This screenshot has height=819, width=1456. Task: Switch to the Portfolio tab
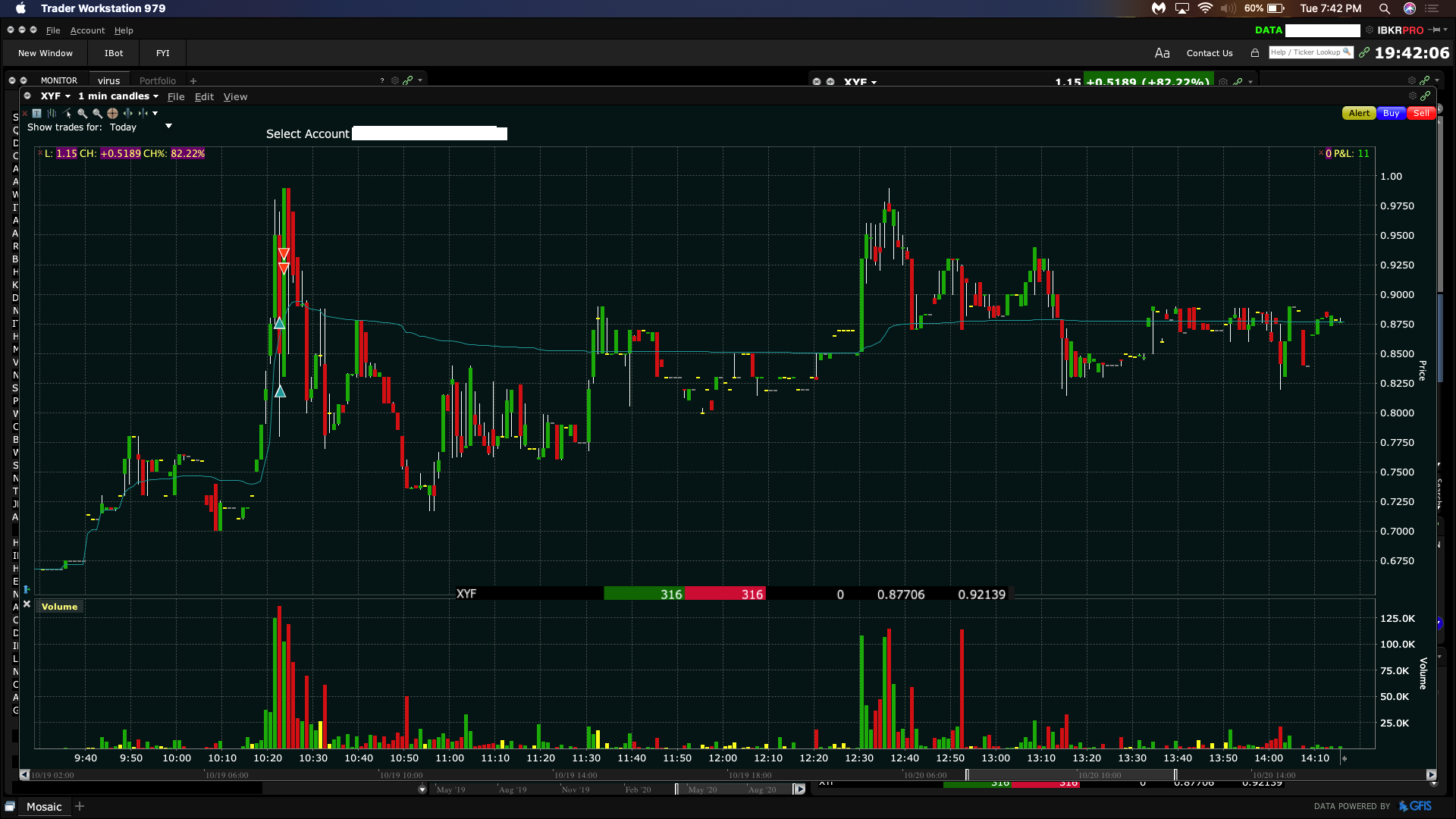pos(157,80)
